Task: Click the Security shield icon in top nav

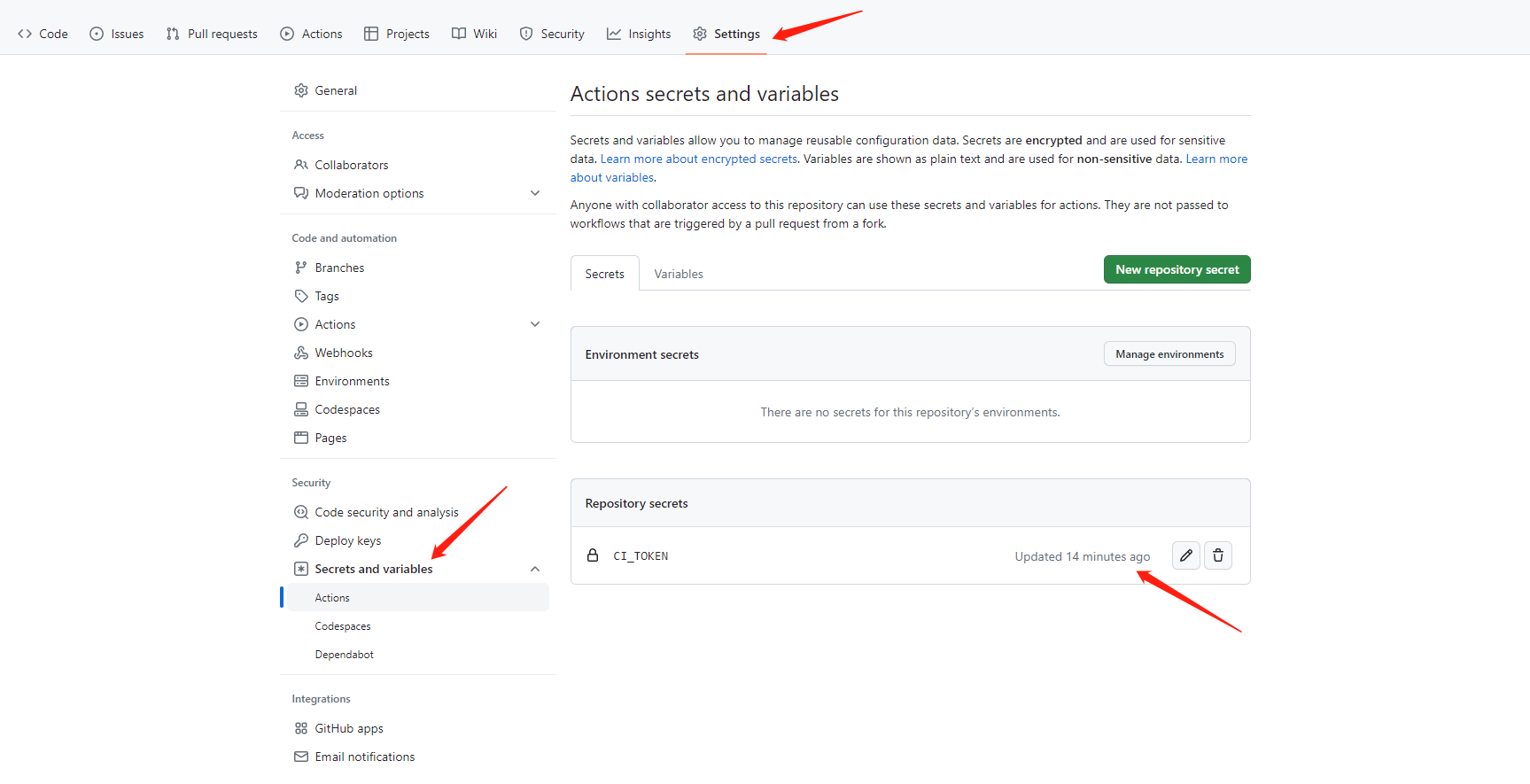Action: [x=526, y=34]
